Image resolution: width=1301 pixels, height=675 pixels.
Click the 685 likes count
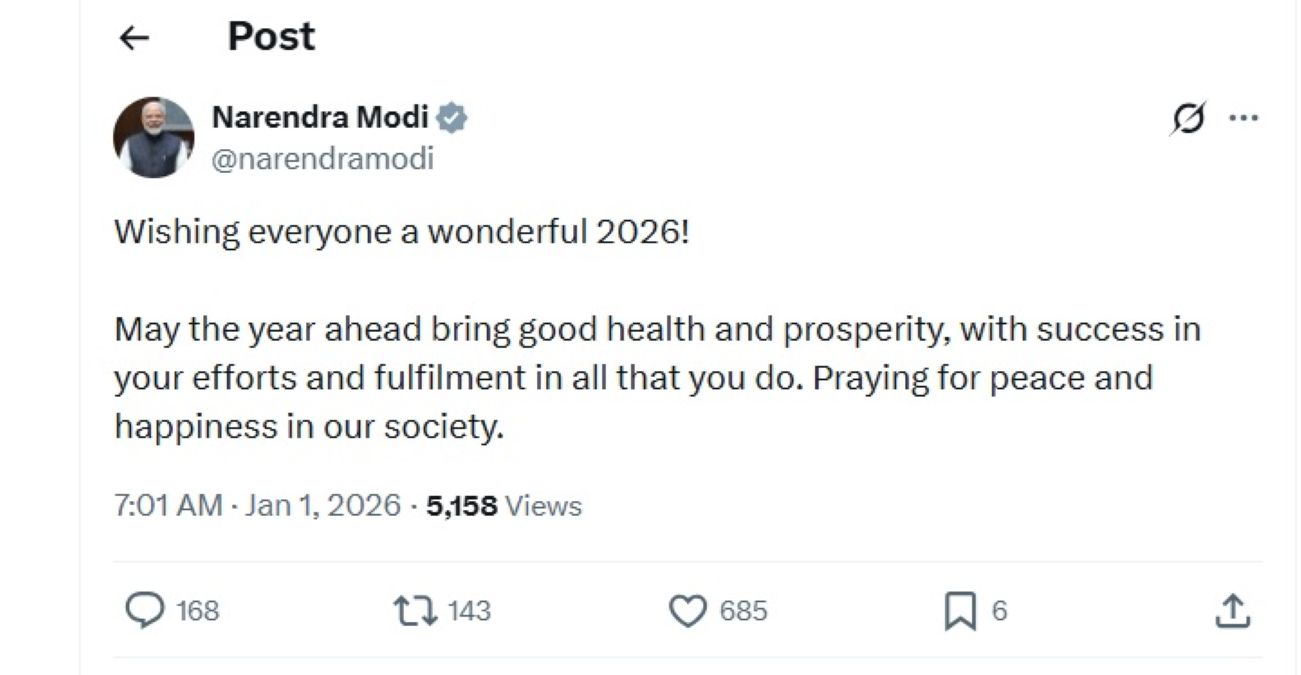coord(743,610)
